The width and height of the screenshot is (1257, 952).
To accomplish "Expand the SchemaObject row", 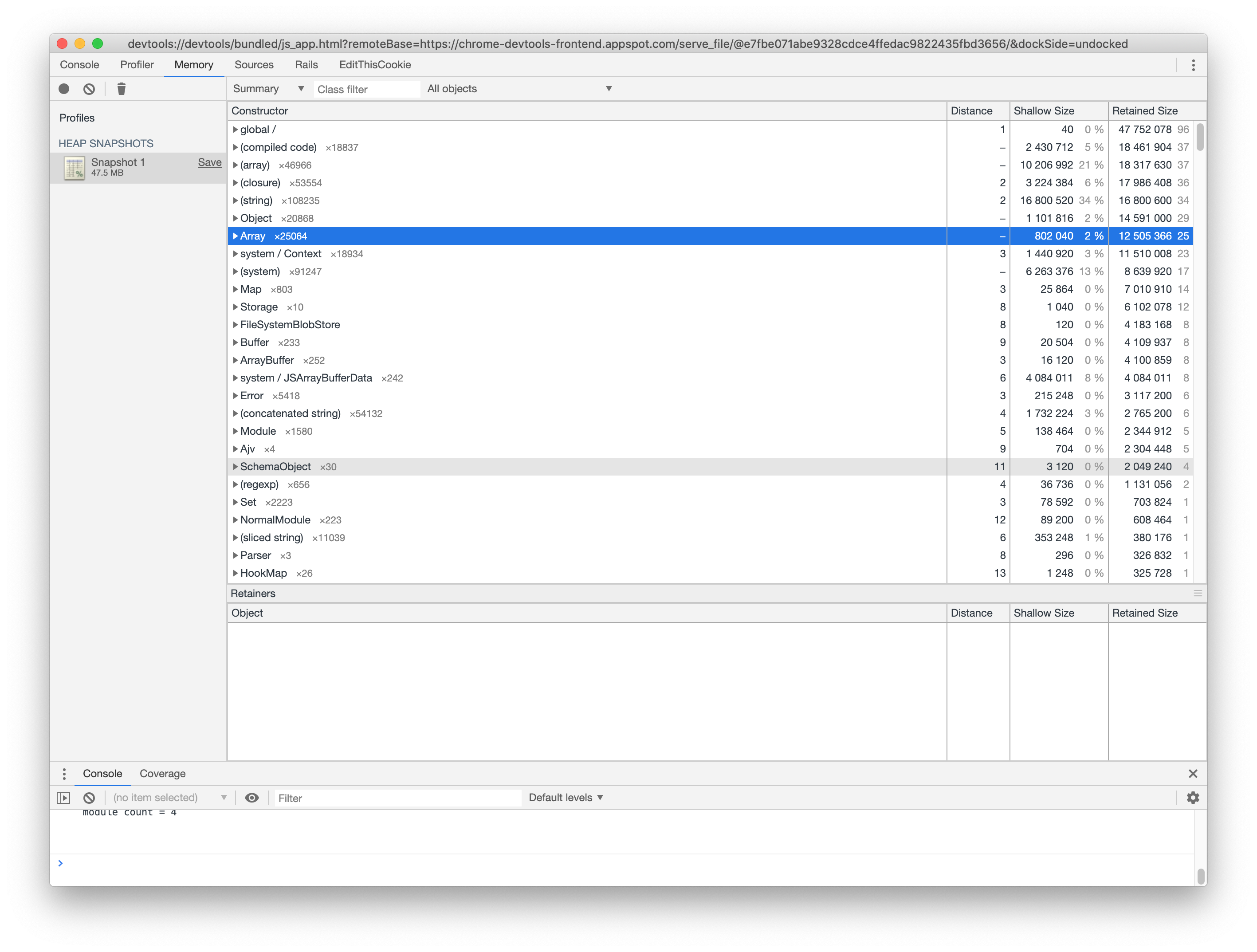I will pos(235,467).
